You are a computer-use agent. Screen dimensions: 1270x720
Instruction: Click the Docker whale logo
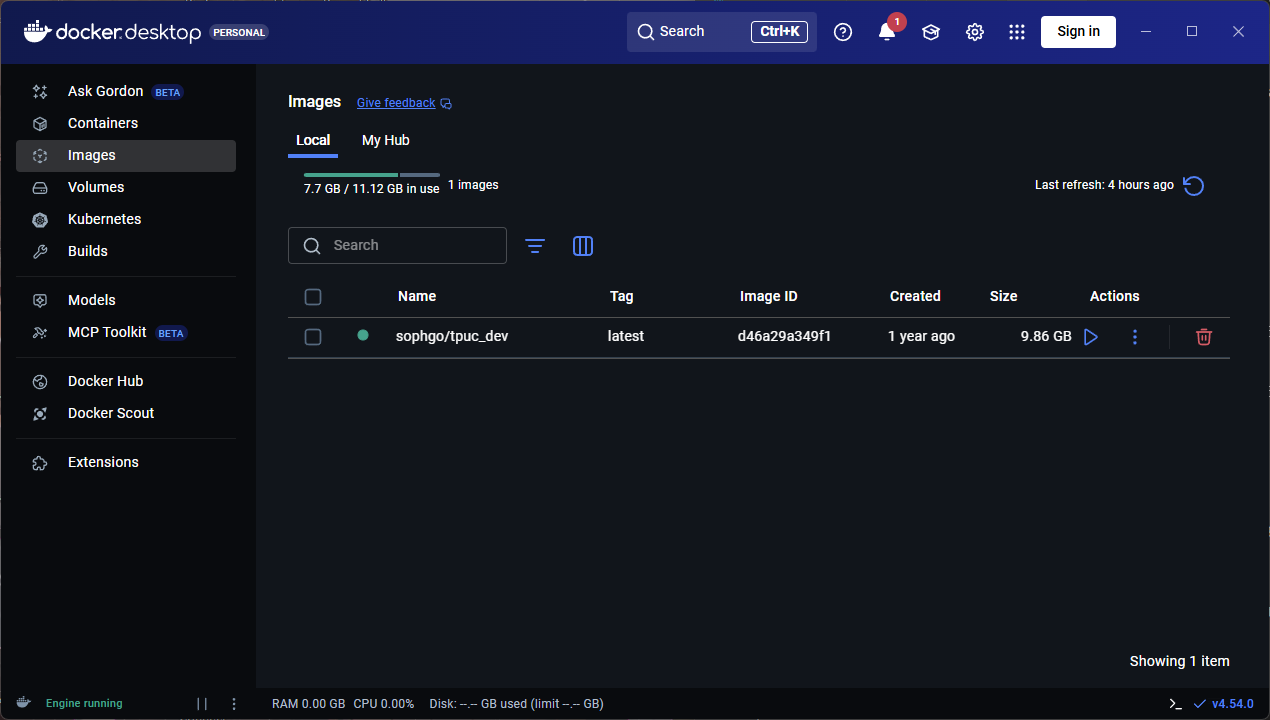[x=36, y=31]
